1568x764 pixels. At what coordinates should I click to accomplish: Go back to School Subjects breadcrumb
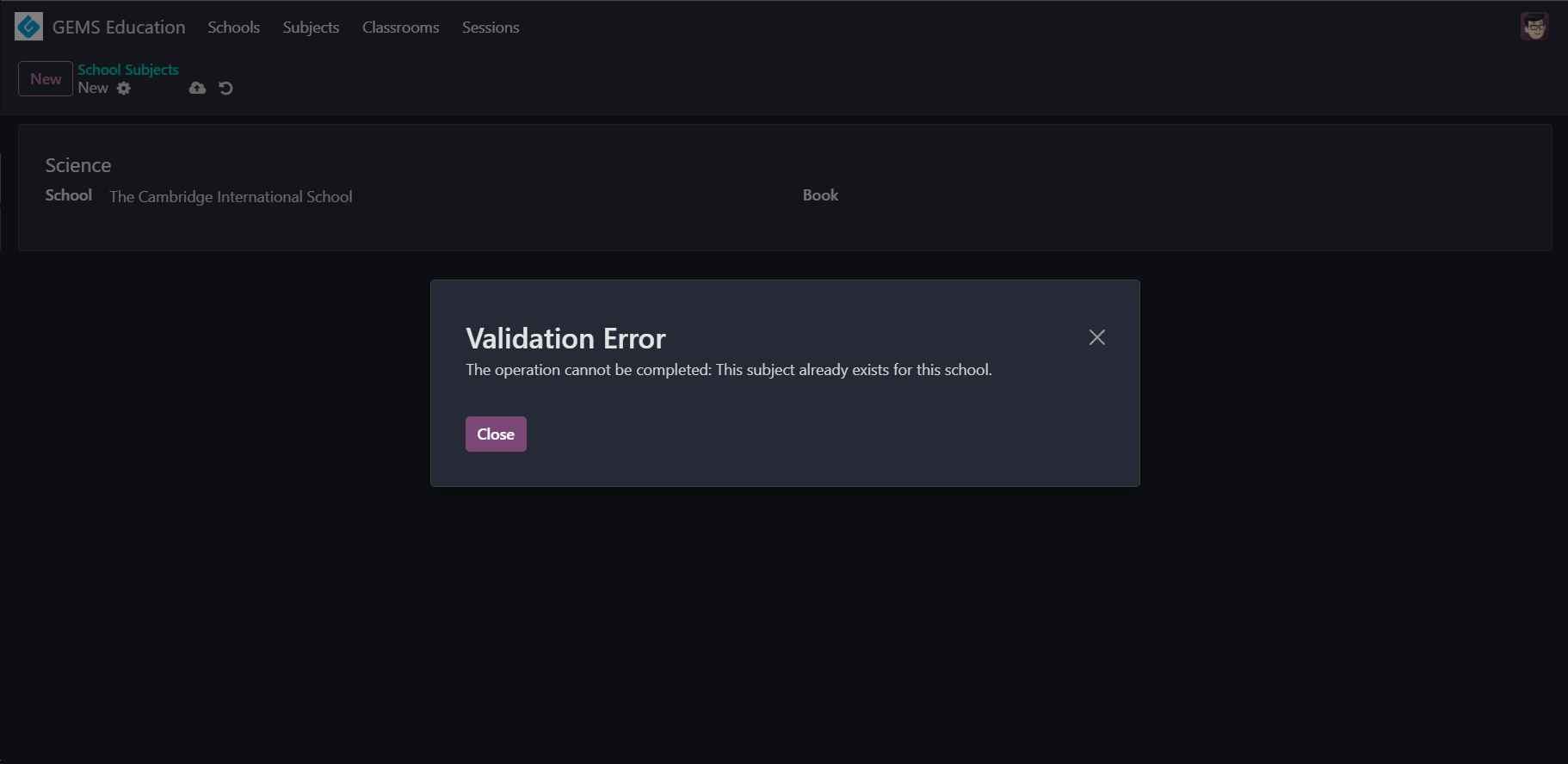point(128,70)
